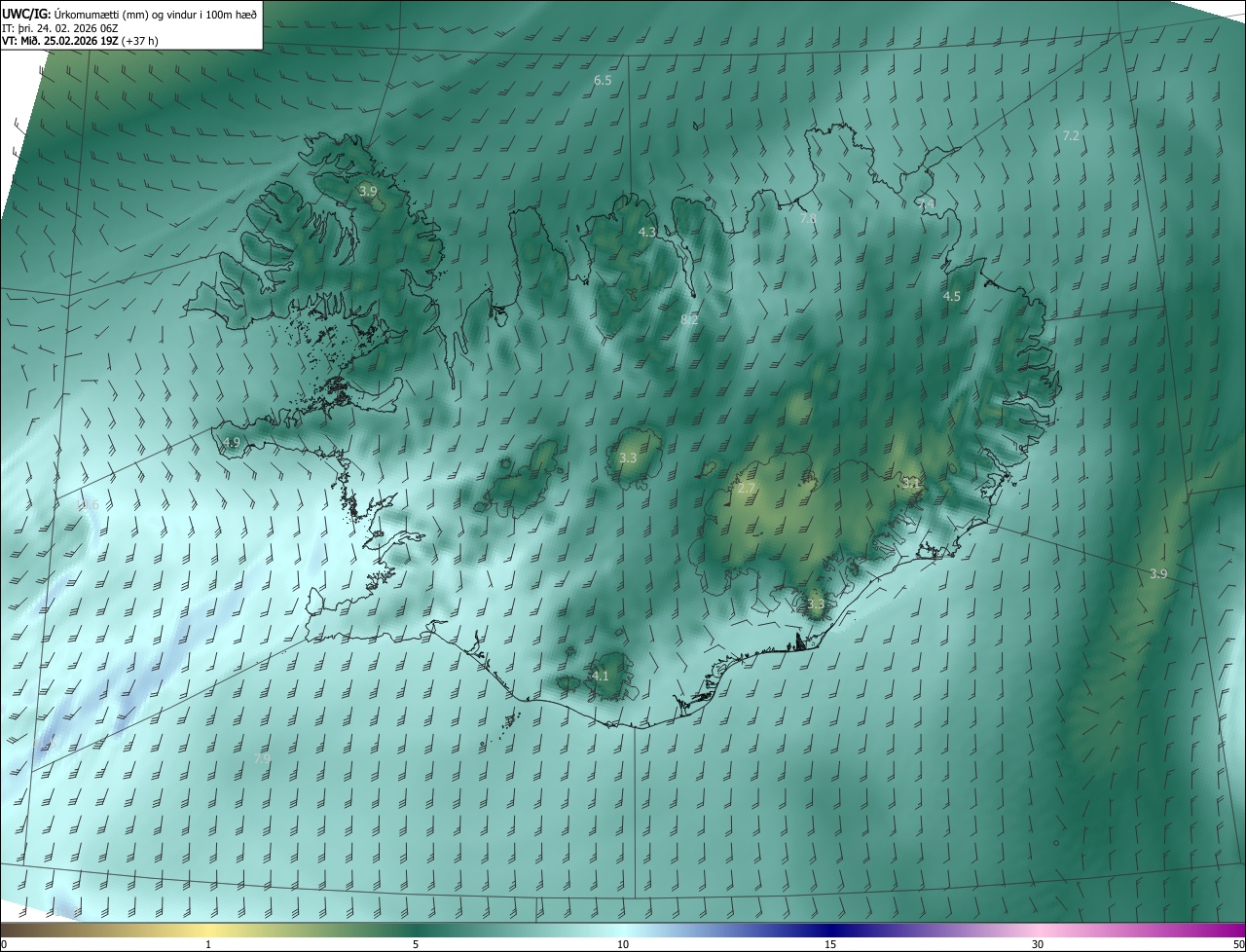Click the 10.6 value label over the sea

pos(88,504)
